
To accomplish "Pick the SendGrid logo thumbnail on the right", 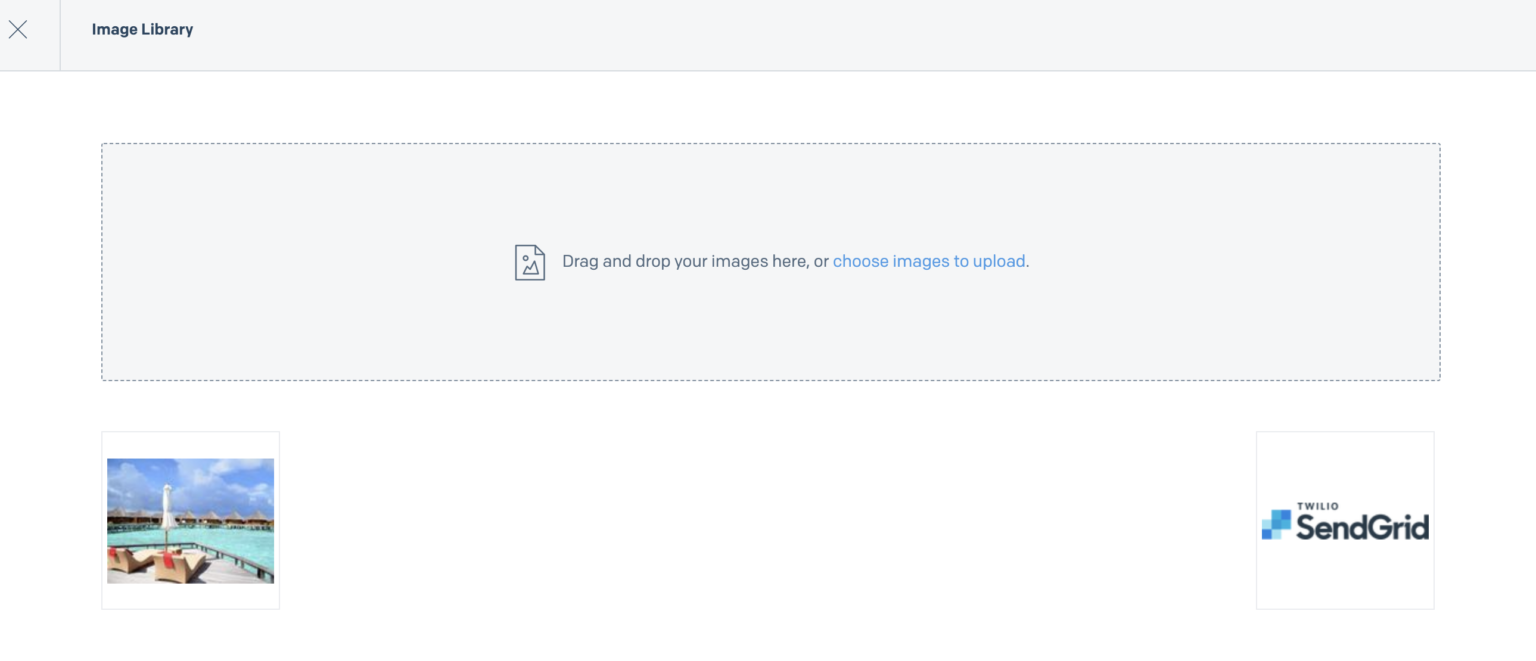I will coord(1344,519).
